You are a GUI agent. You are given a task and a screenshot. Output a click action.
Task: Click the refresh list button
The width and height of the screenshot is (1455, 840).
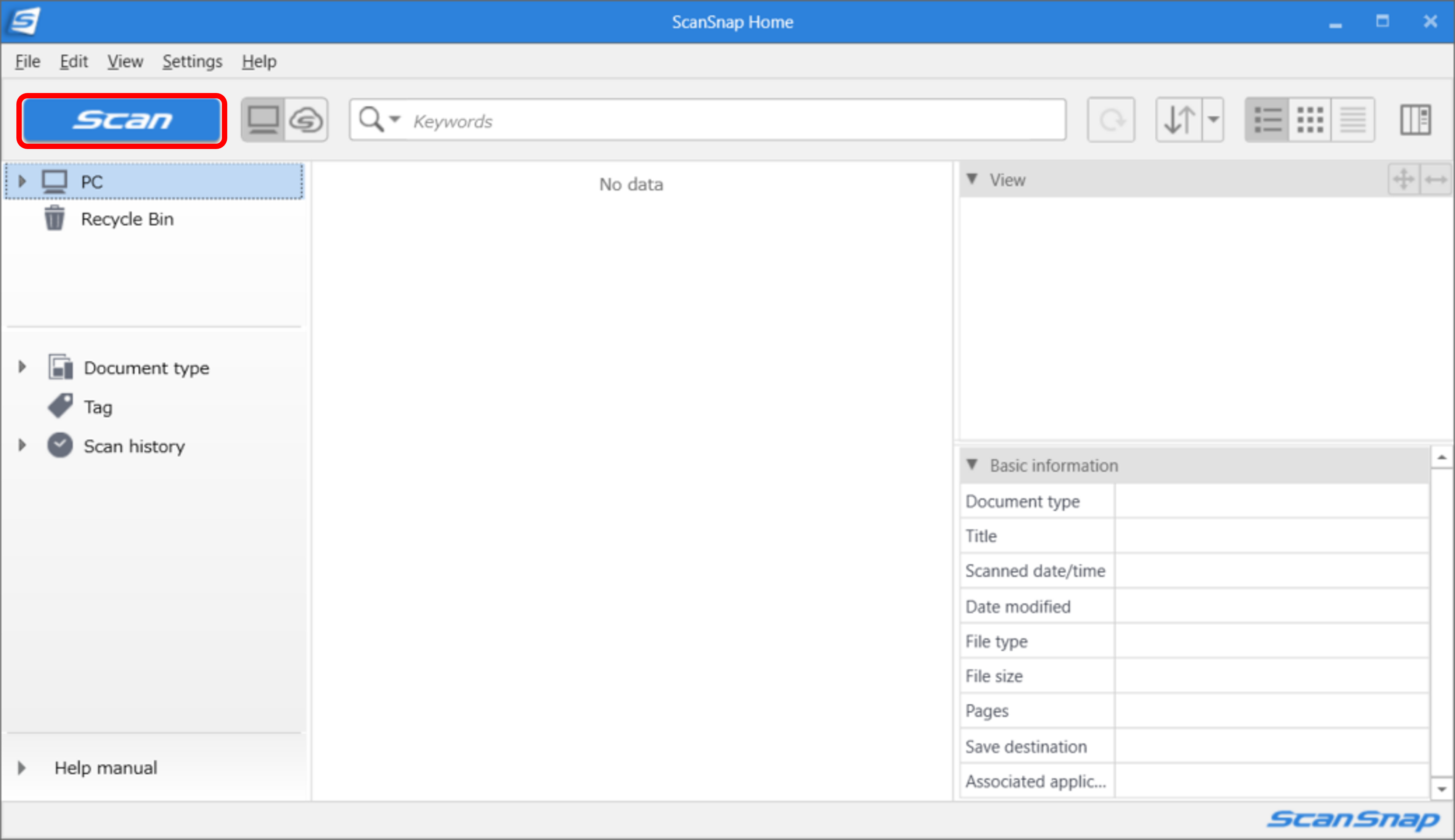pos(1111,120)
